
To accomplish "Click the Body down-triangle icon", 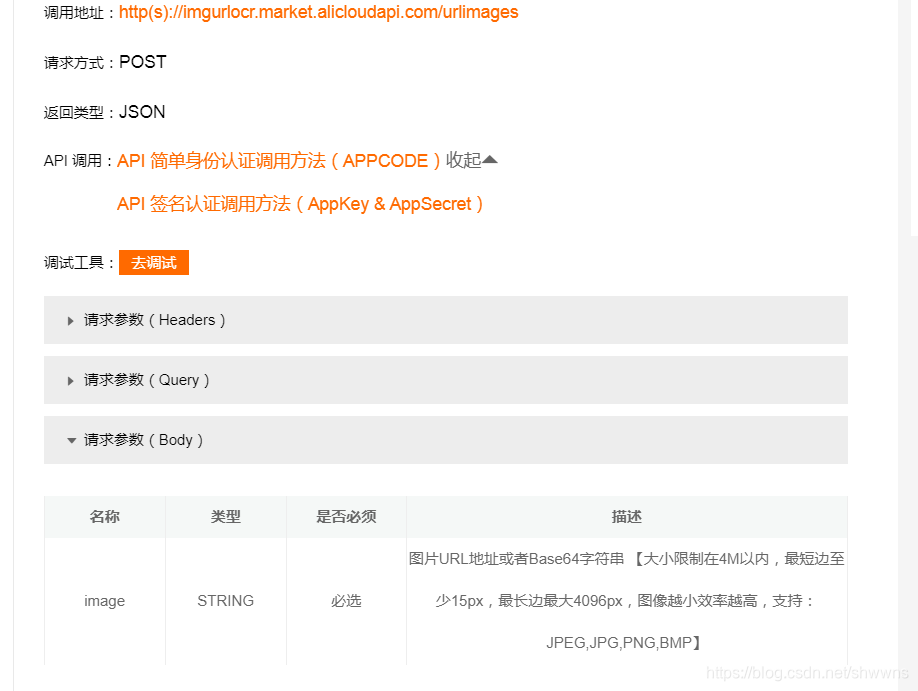I will click(71, 440).
